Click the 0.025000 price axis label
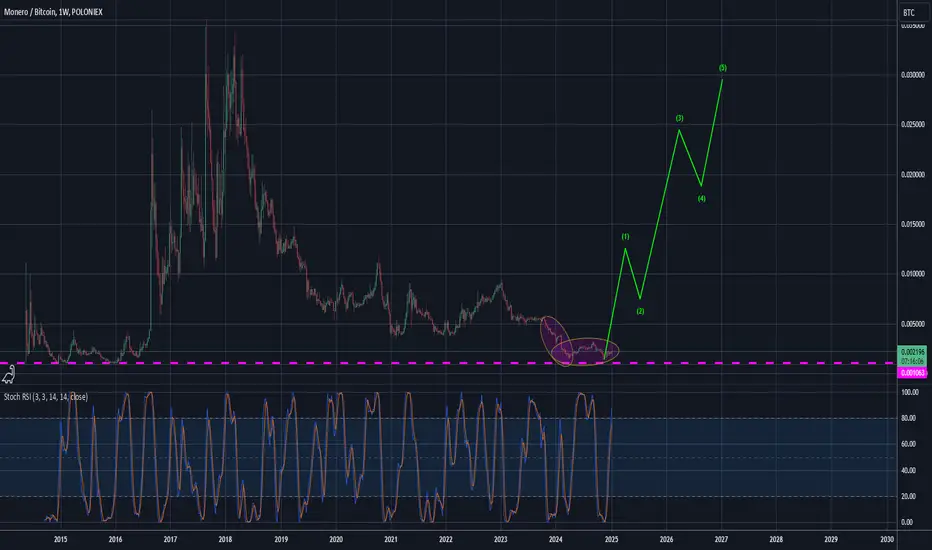The image size is (932, 550). coord(912,124)
